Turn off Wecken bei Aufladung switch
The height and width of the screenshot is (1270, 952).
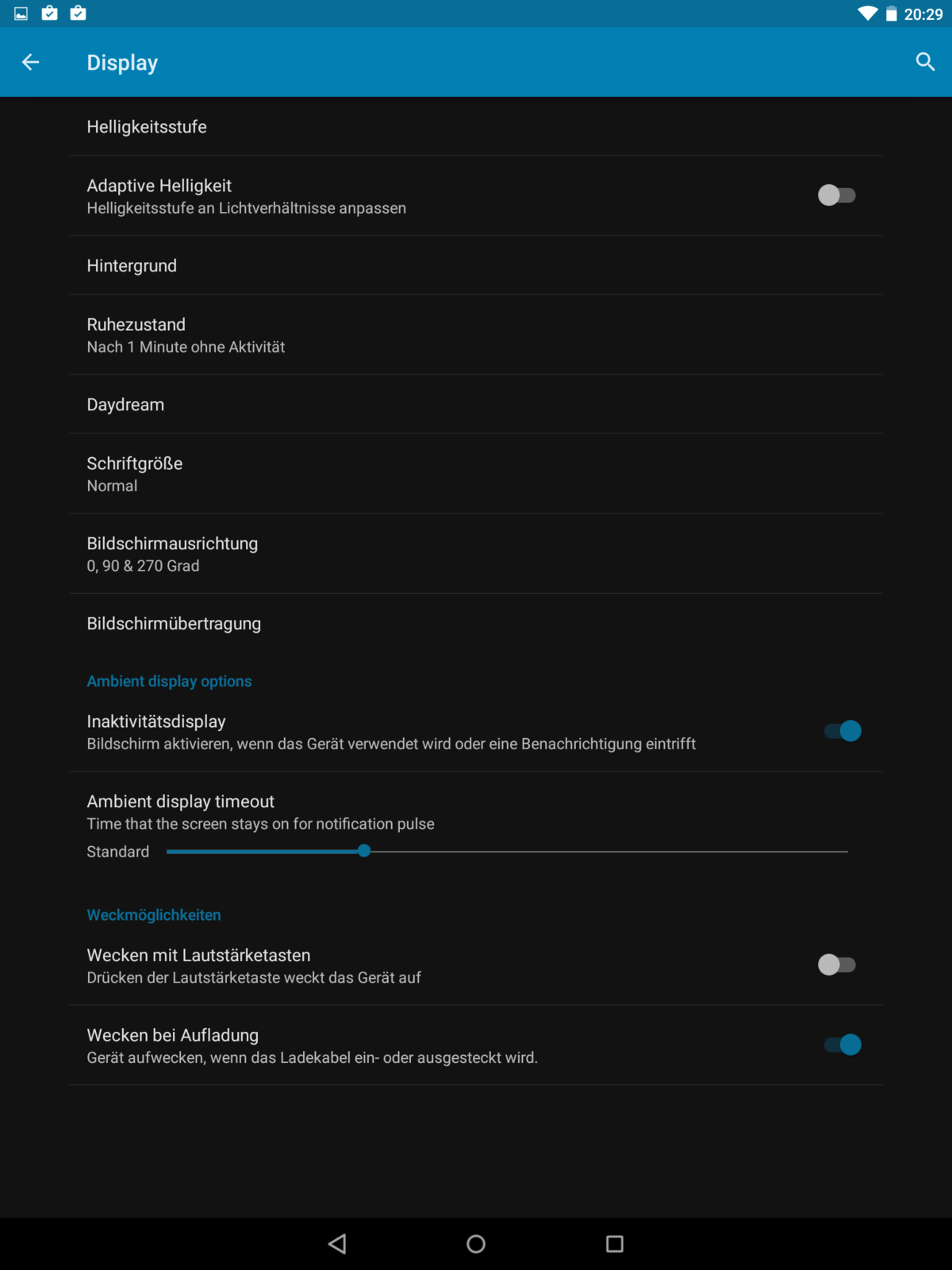point(843,1045)
